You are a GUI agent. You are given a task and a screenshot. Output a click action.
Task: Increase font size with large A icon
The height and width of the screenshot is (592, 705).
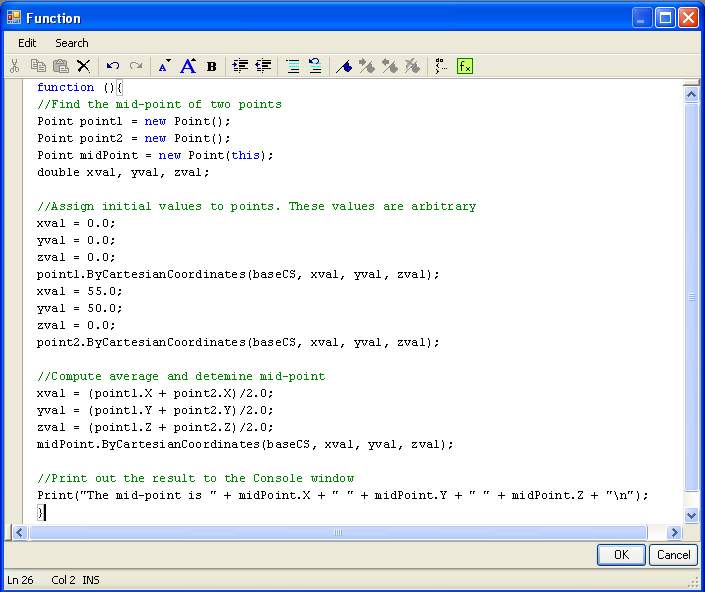188,66
